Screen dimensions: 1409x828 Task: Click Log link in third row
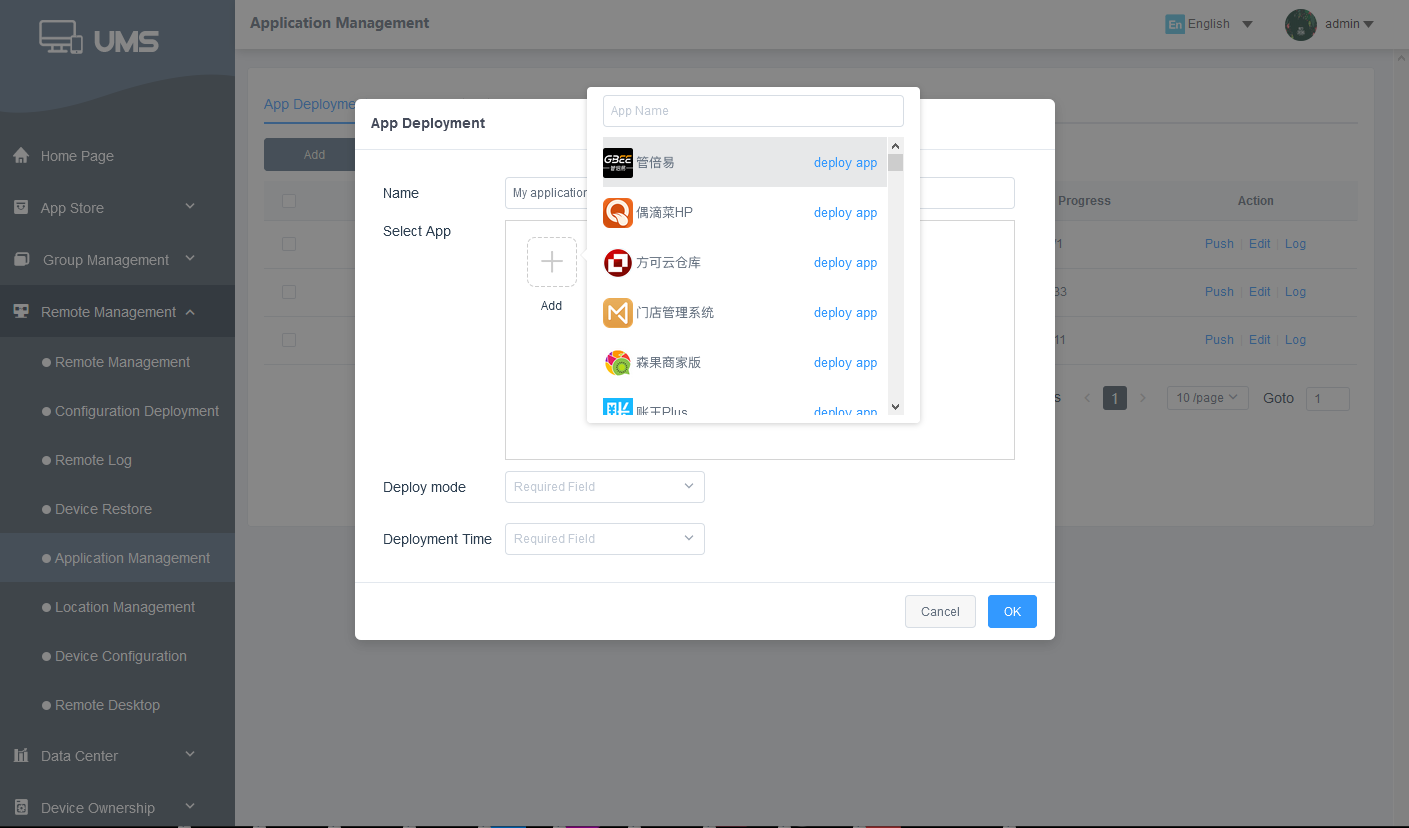click(x=1295, y=340)
